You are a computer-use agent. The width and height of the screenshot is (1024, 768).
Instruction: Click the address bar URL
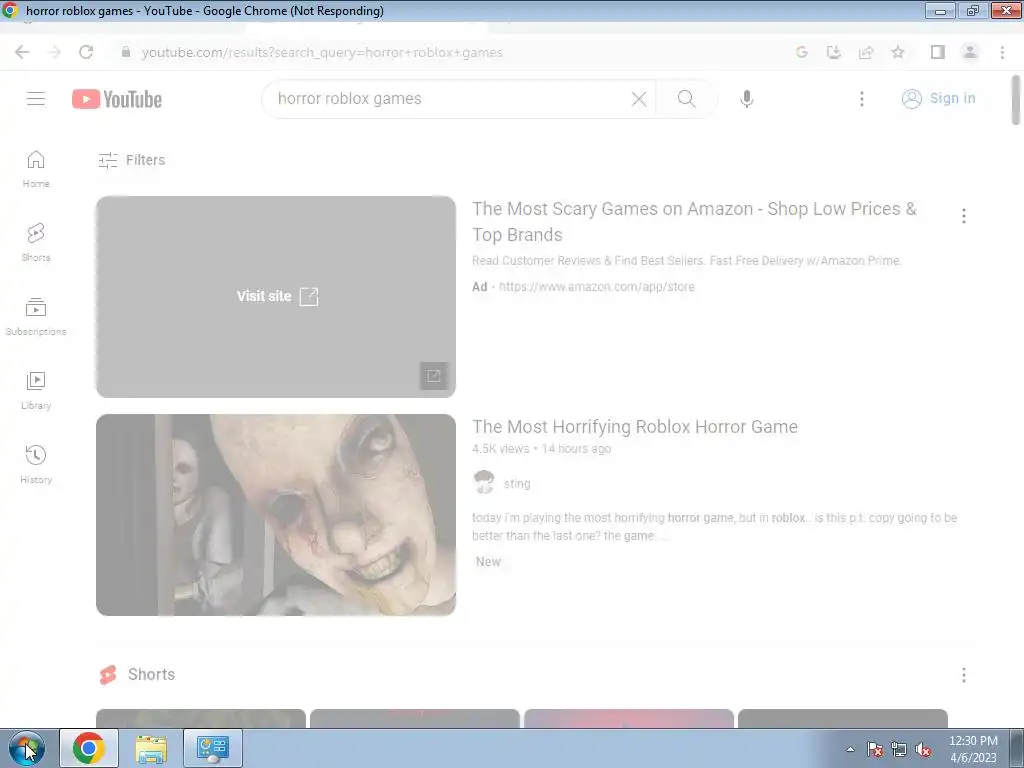point(322,52)
